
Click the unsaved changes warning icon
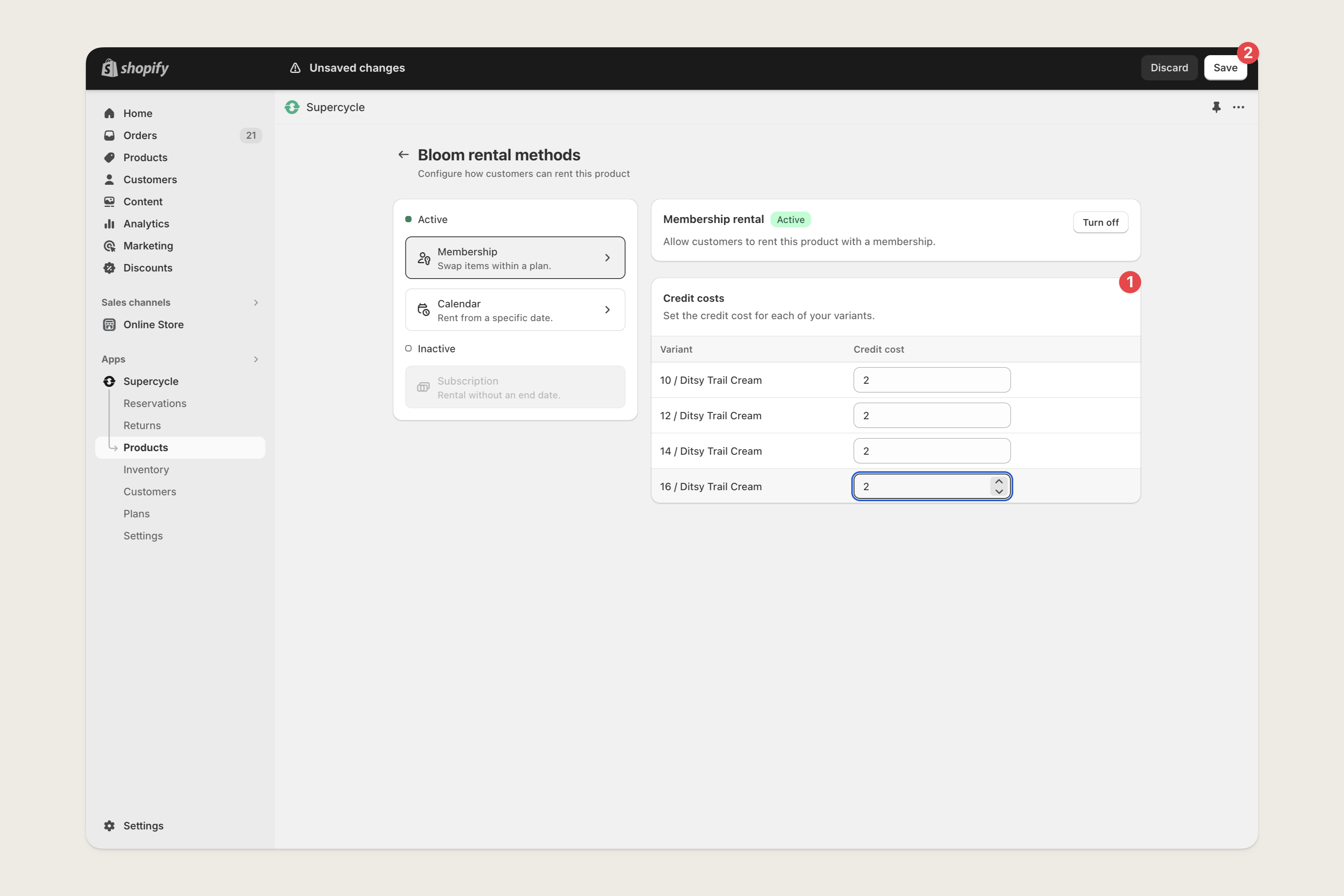(x=296, y=68)
